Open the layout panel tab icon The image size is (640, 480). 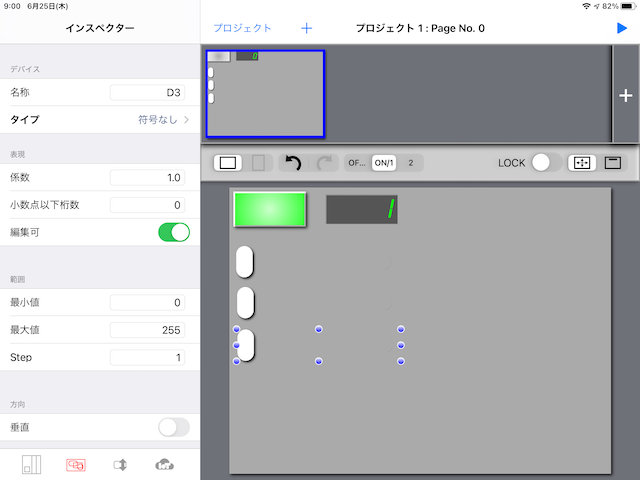(31, 464)
